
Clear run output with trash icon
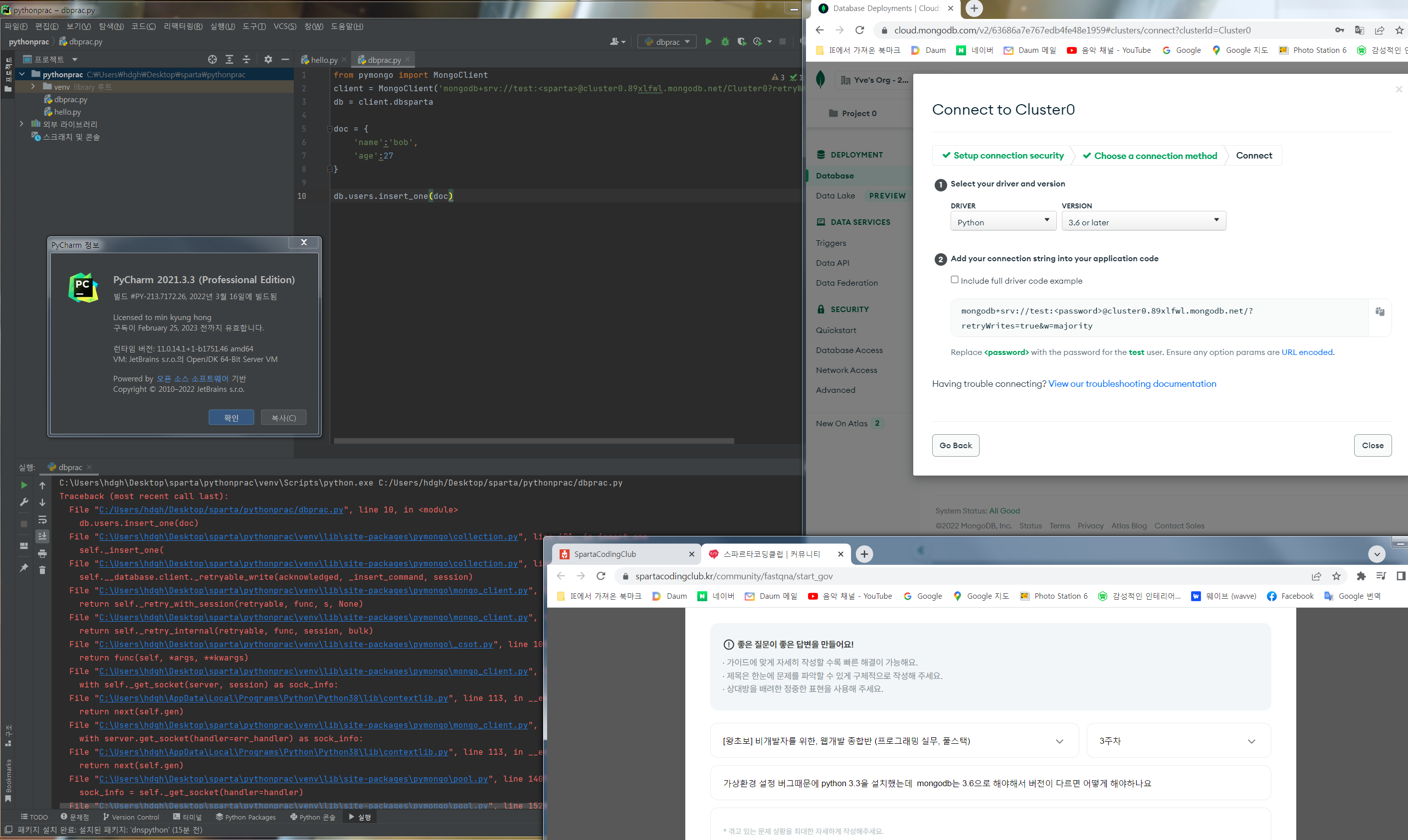tap(42, 570)
